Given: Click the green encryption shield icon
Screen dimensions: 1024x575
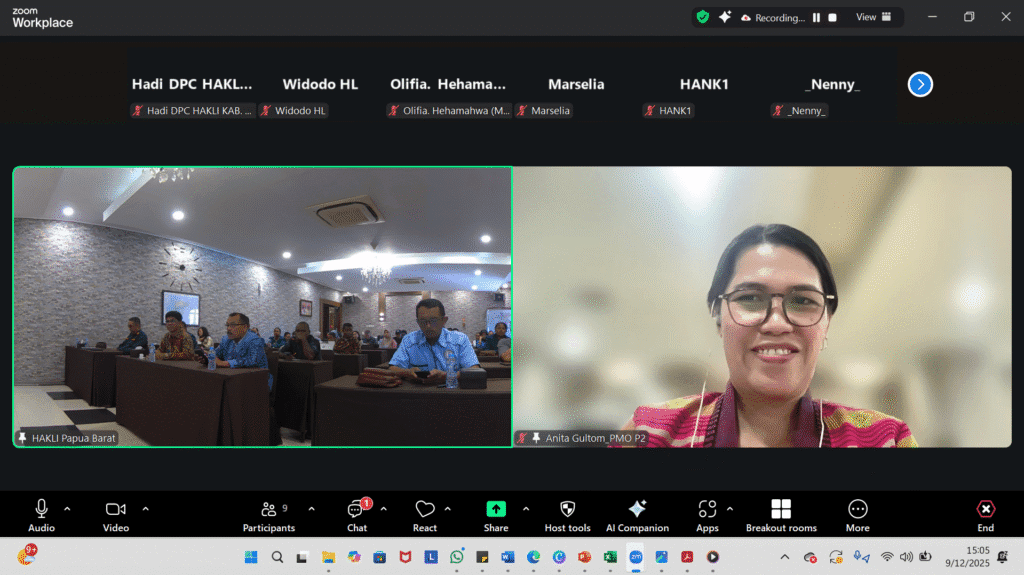Looking at the screenshot, I should tap(703, 17).
